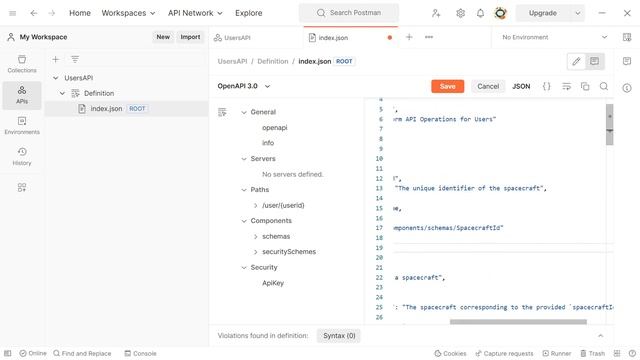Switch to edit mode pencil icon

576,62
